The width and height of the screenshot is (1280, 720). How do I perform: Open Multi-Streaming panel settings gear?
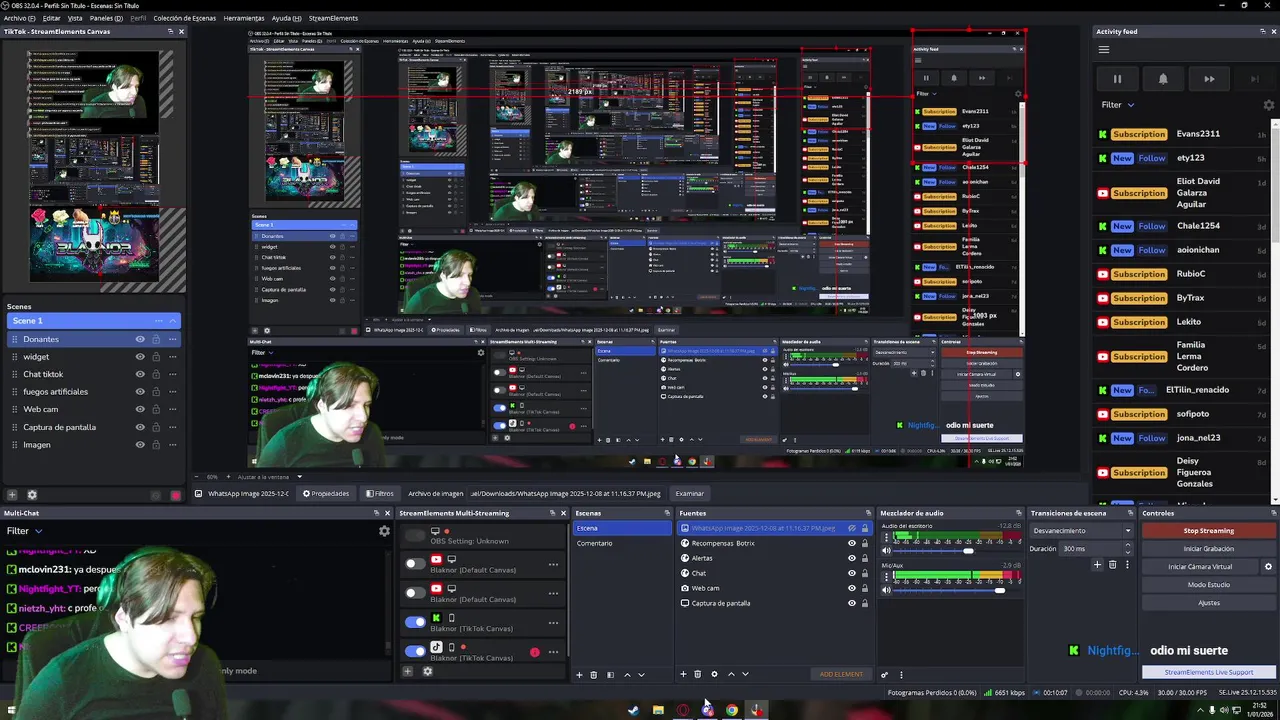(427, 671)
